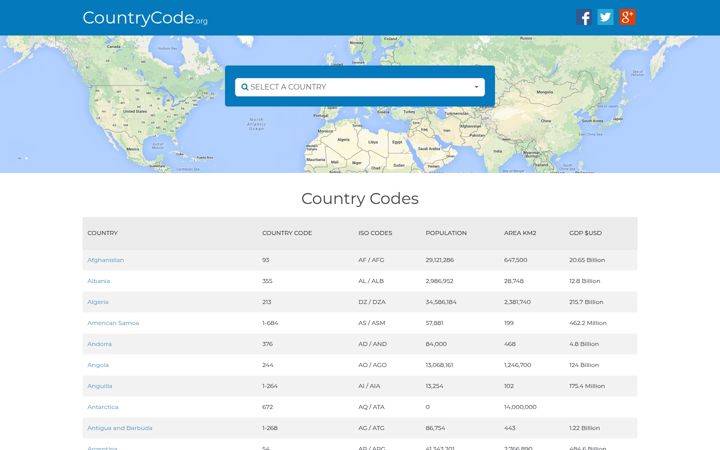The height and width of the screenshot is (450, 720).
Task: Click the search magnifier icon in the country box
Action: coord(245,87)
